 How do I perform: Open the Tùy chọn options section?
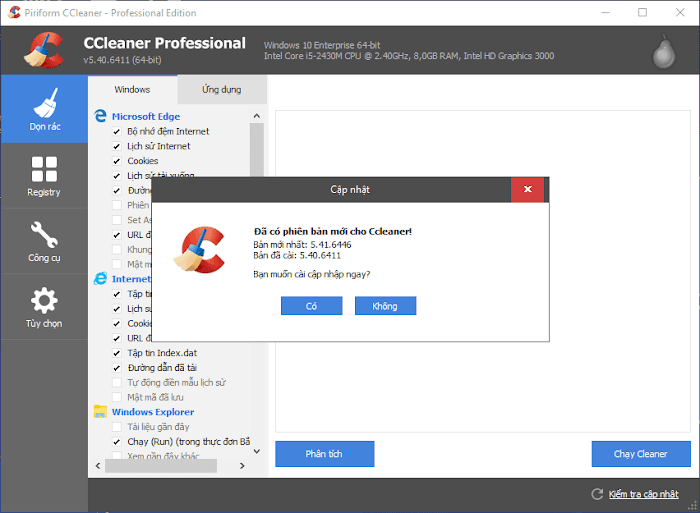coord(44,307)
